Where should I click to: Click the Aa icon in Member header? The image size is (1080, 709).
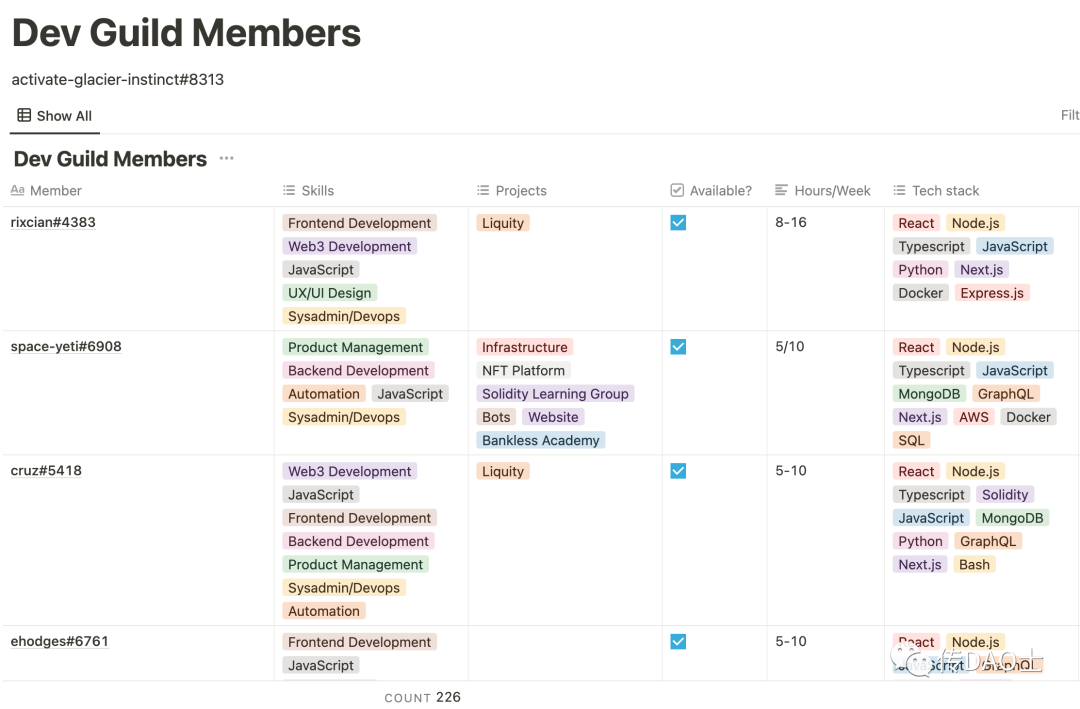click(x=17, y=190)
